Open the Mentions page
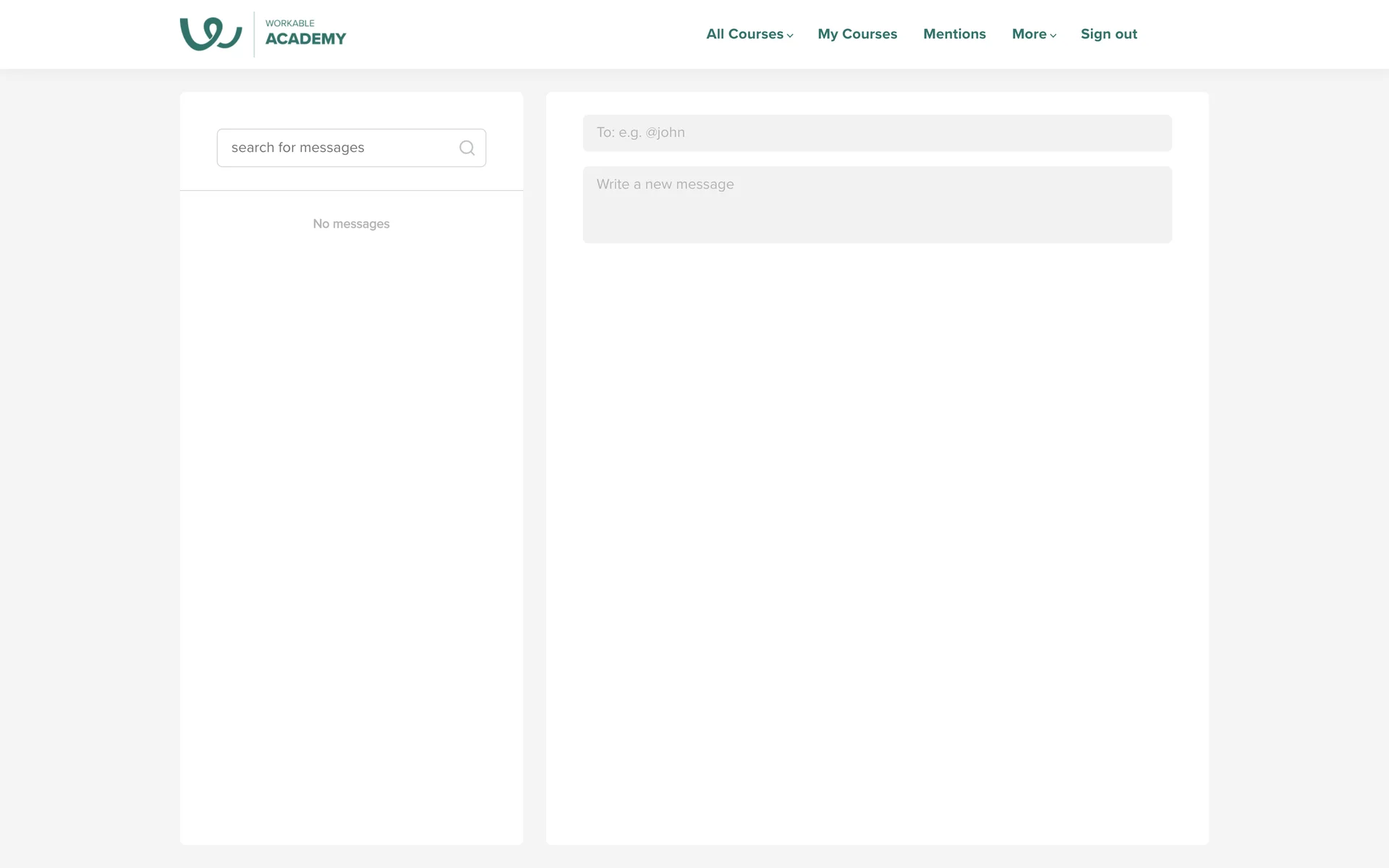Viewport: 1389px width, 868px height. pyautogui.click(x=954, y=34)
